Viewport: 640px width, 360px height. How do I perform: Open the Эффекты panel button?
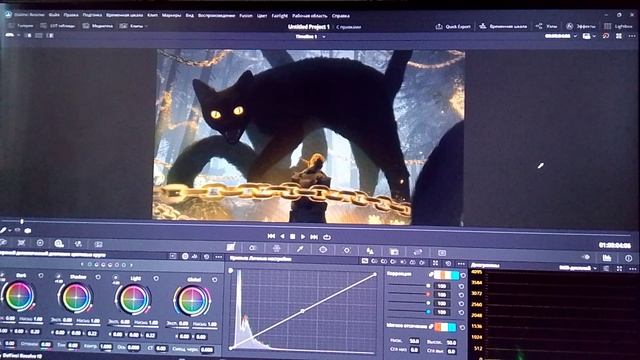coord(580,26)
